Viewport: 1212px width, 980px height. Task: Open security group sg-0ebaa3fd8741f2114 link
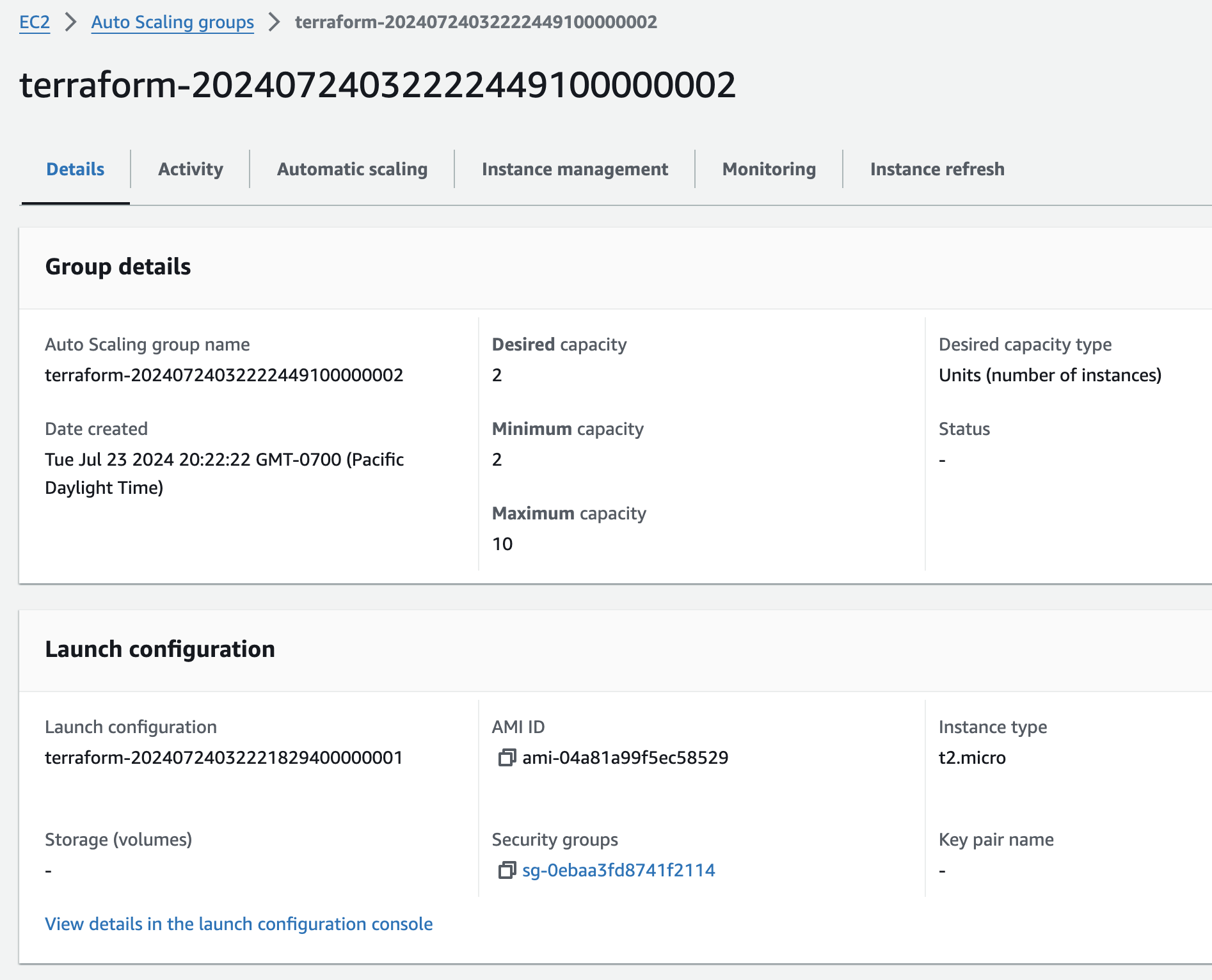click(618, 871)
